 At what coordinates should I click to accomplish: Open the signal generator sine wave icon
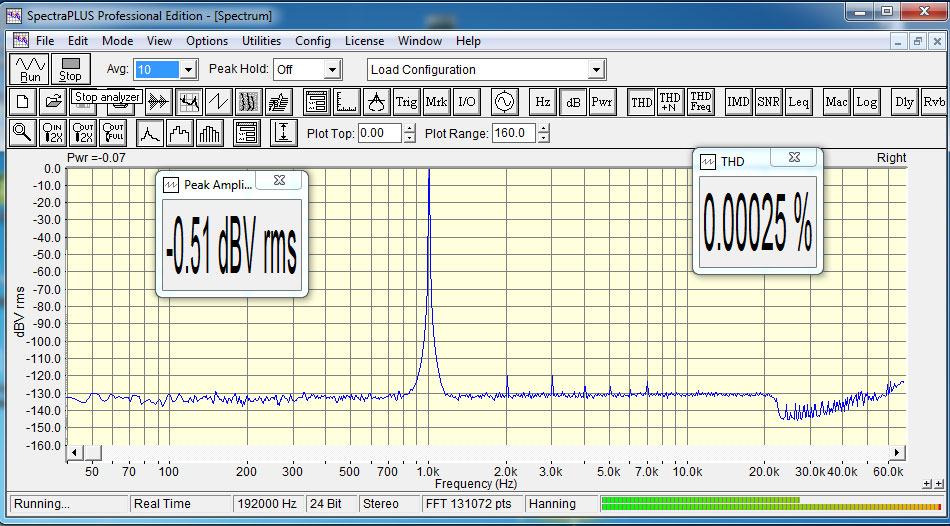pyautogui.click(x=504, y=101)
